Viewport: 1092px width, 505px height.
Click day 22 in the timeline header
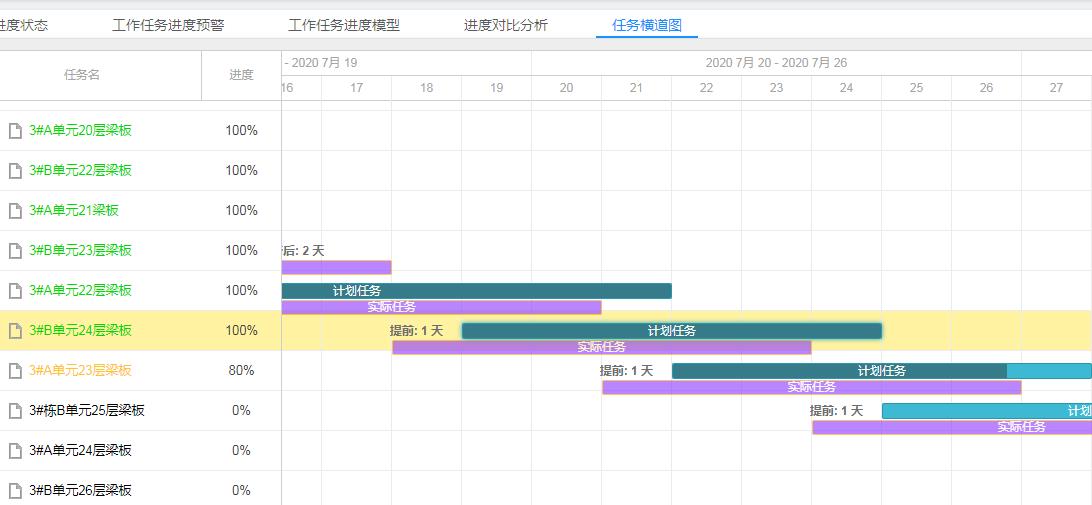[x=706, y=88]
